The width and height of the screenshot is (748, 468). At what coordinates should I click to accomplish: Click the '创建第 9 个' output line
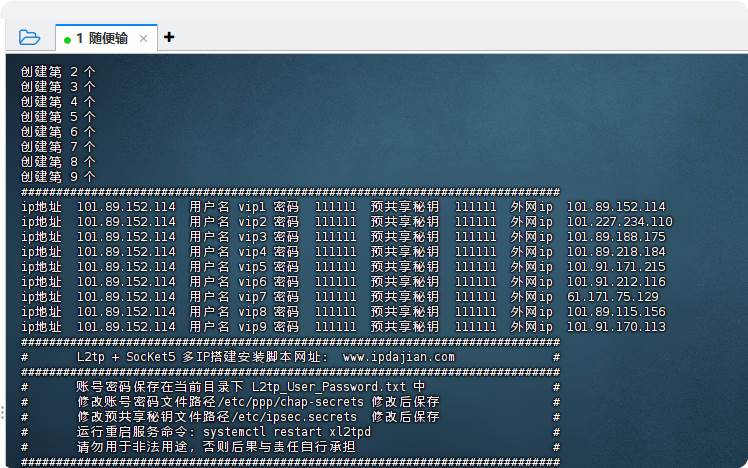pyautogui.click(x=58, y=177)
